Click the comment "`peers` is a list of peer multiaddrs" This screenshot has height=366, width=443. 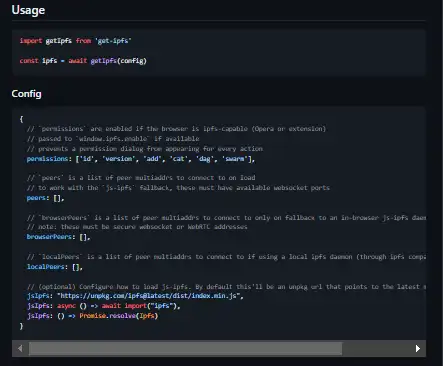[141, 178]
